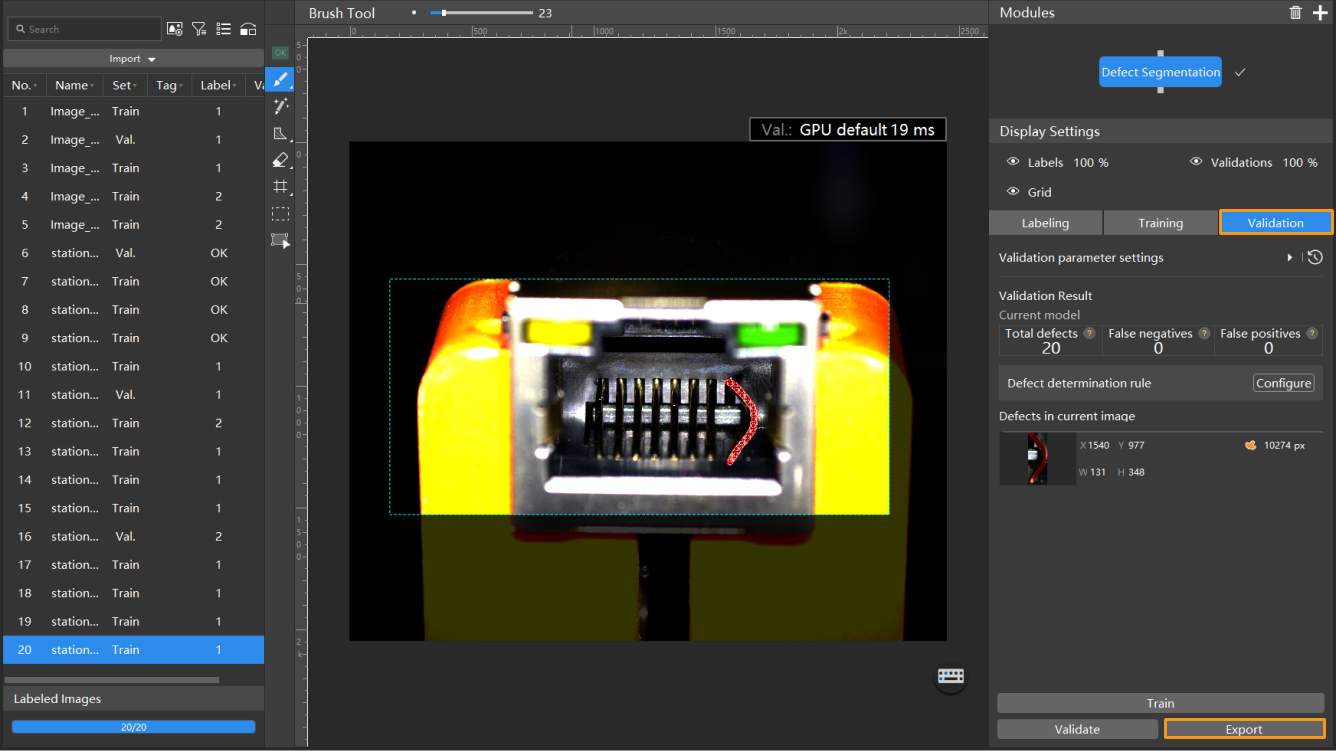This screenshot has width=1336, height=751.
Task: Open the filter icon beside search
Action: 199,29
